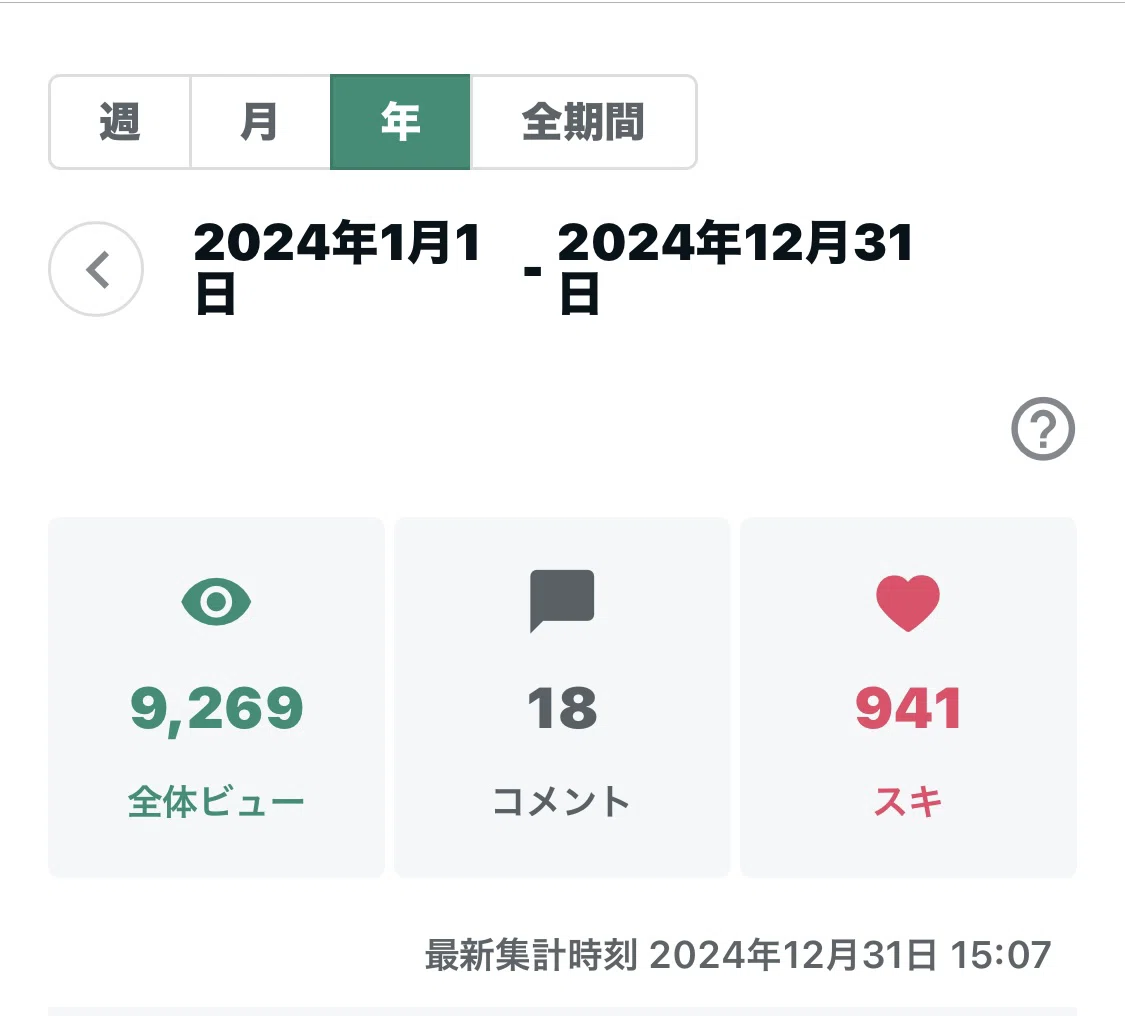Click the start date 2024年1月1日
1125x1016 pixels.
[337, 268]
